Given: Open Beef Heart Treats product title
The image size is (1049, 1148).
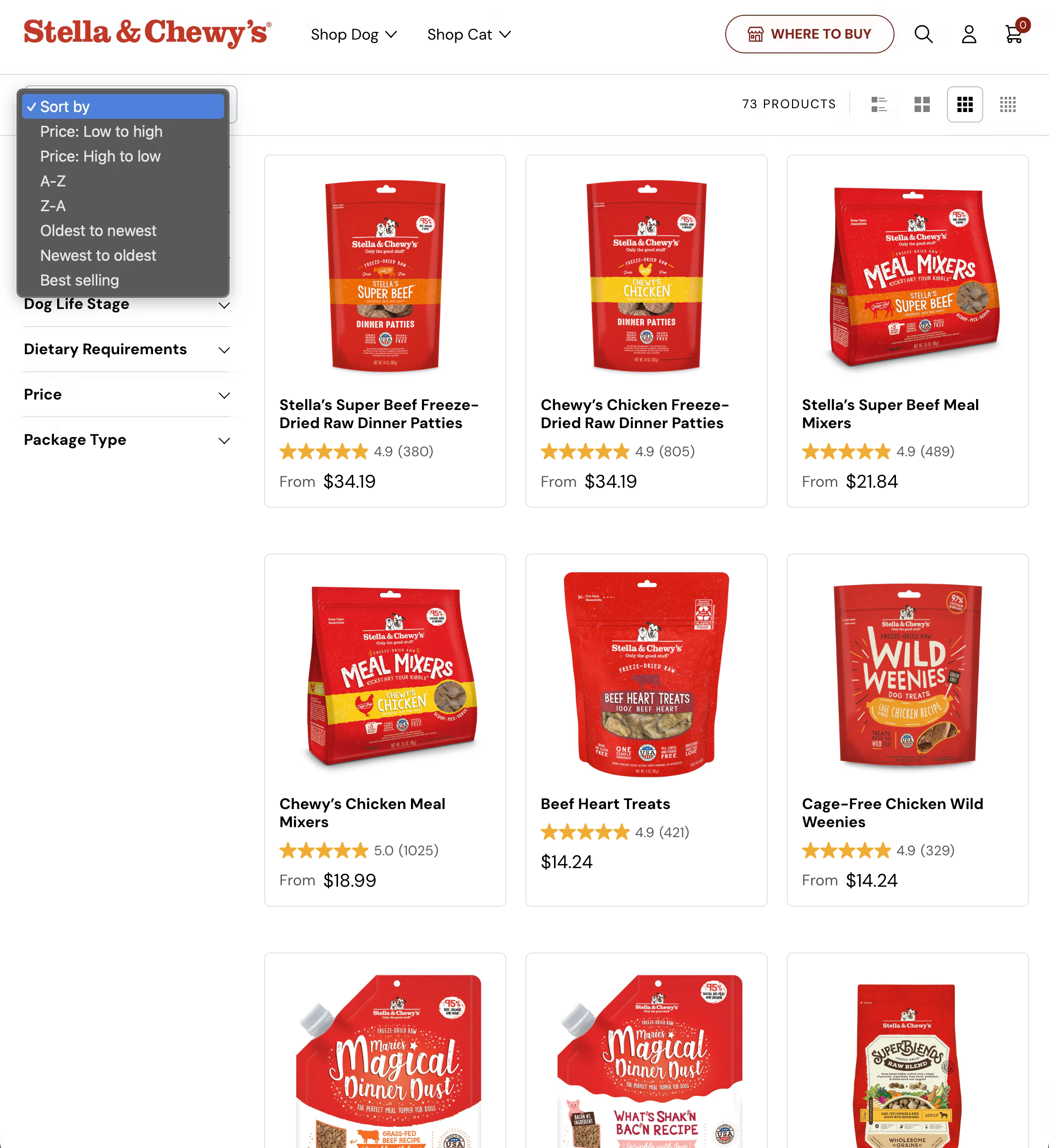Looking at the screenshot, I should tap(605, 803).
